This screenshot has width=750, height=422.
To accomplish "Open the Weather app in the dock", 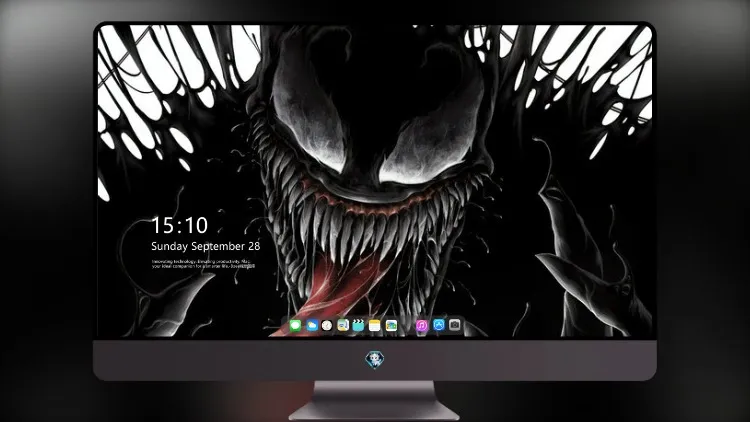I will [312, 326].
